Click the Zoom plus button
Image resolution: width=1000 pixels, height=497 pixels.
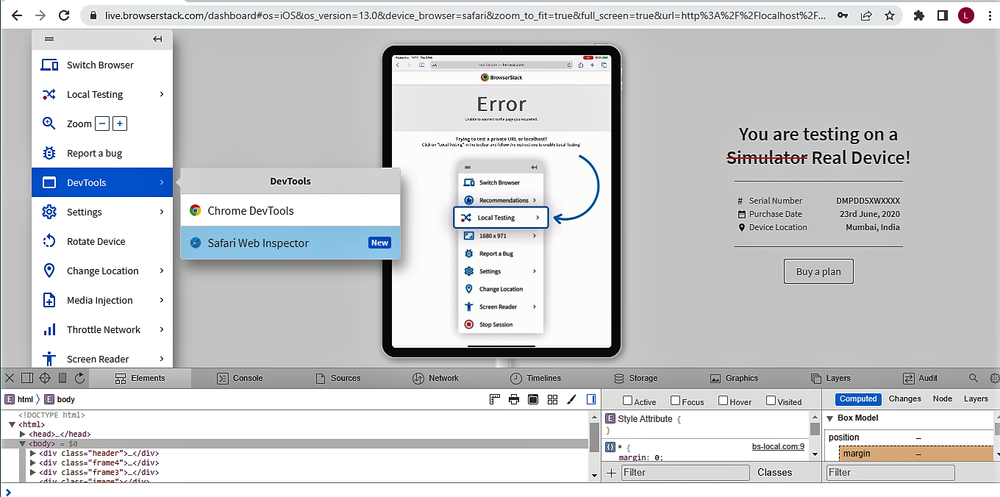point(120,124)
